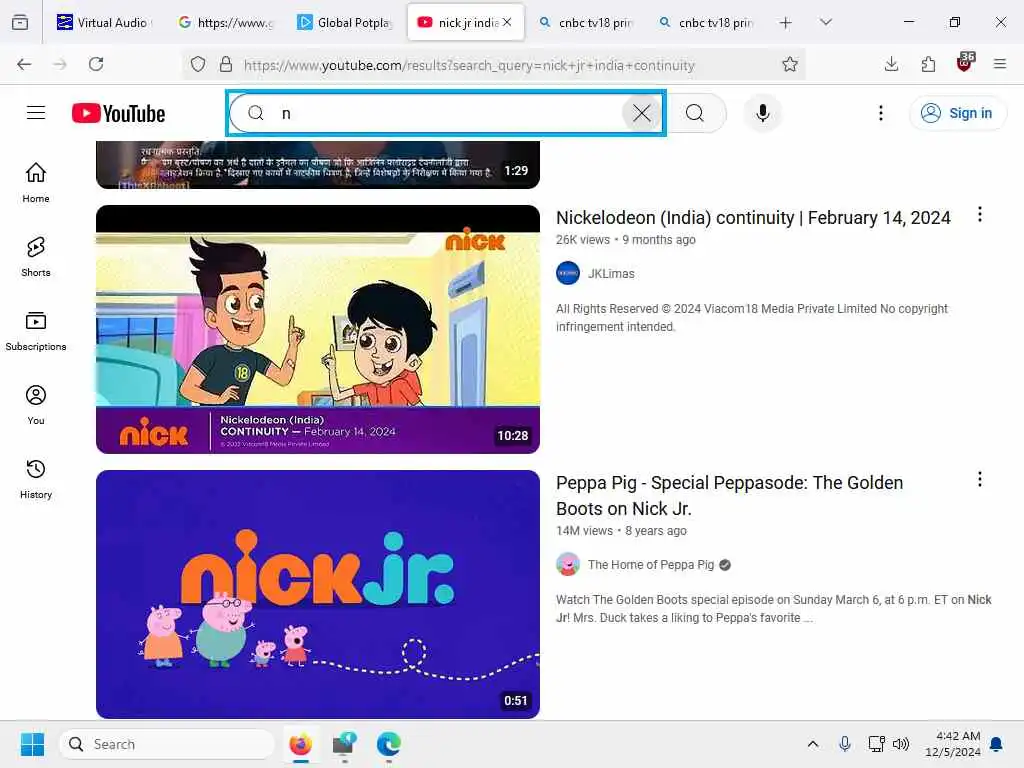Open the JKLimas channel avatar
Viewport: 1024px width, 768px height.
(568, 273)
